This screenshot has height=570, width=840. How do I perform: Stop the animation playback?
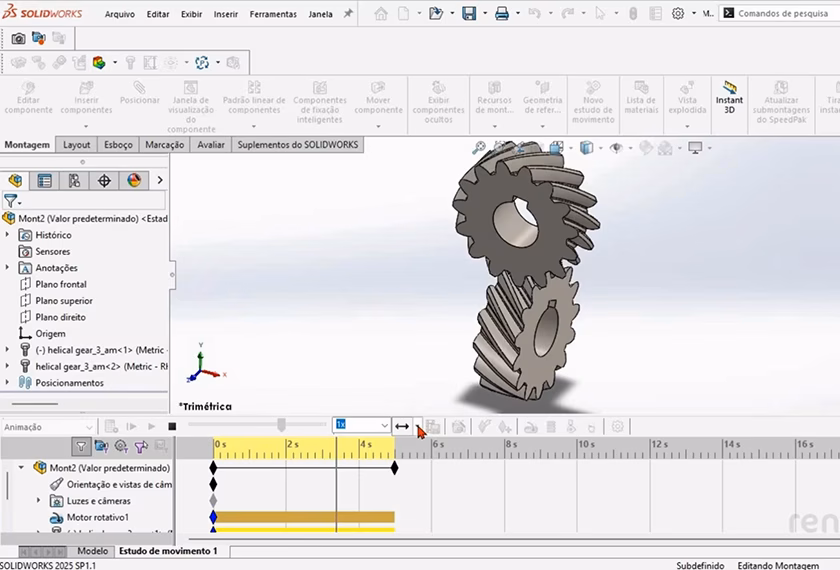coord(172,426)
